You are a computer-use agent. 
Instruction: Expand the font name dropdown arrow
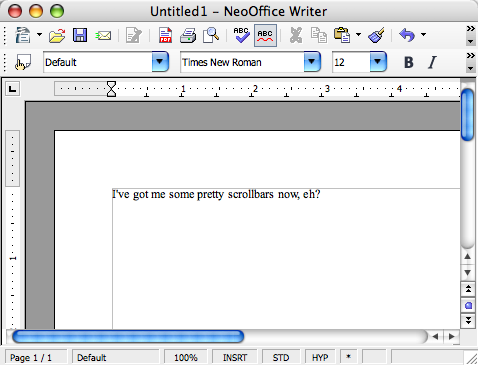point(312,62)
